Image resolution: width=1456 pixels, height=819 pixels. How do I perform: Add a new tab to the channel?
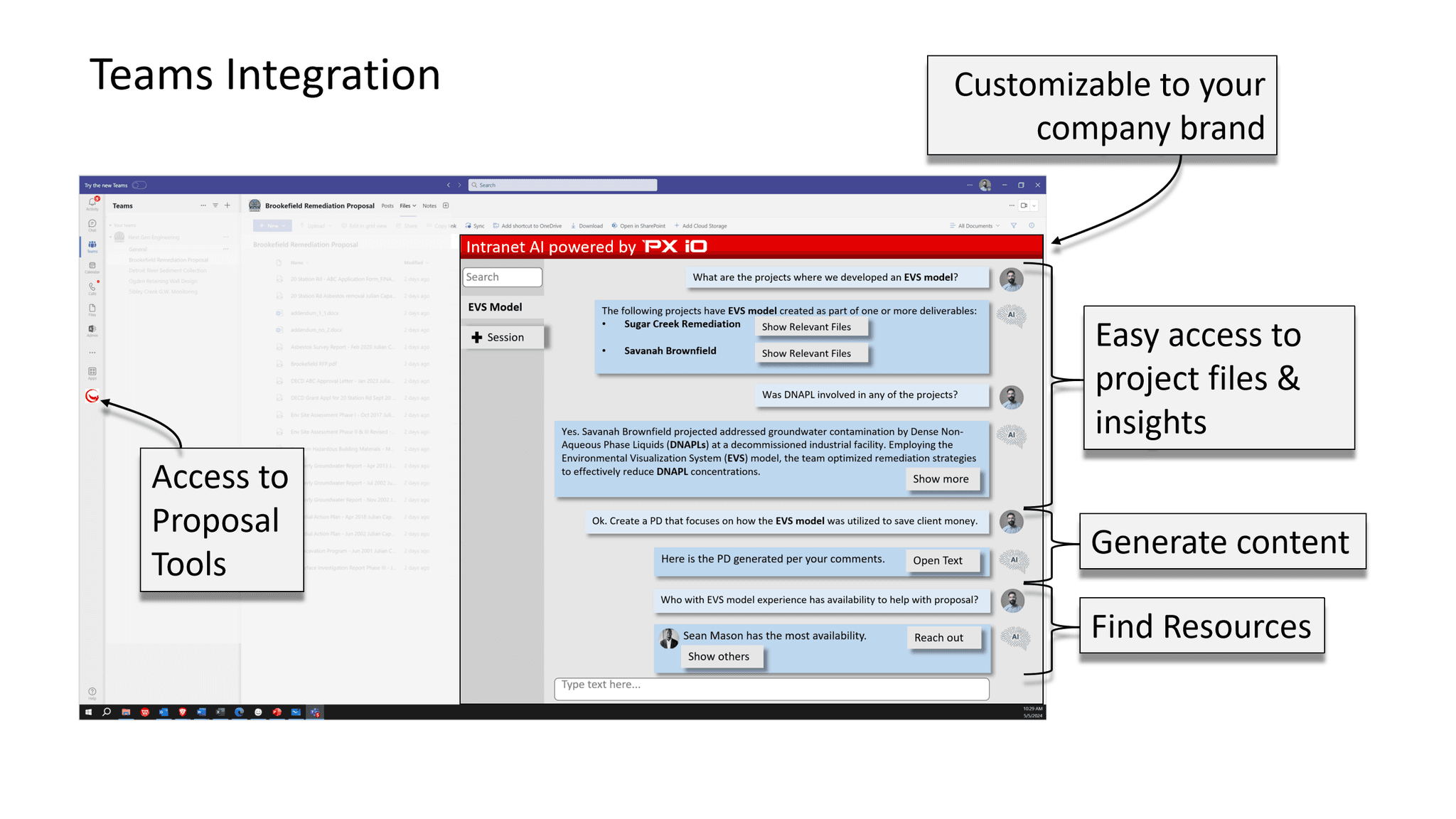[x=446, y=205]
